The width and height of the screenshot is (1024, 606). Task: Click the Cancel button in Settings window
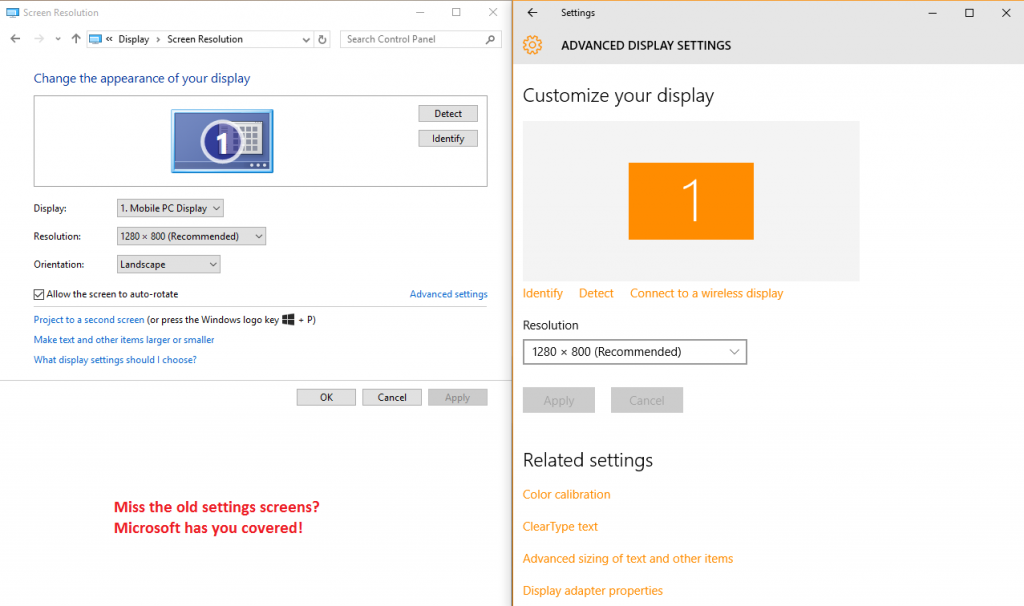point(647,400)
